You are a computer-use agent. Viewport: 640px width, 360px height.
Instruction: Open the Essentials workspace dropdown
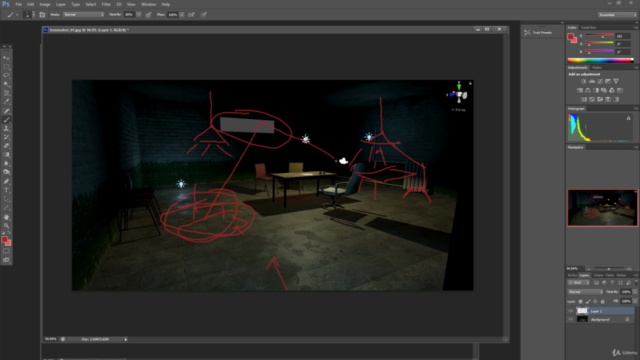click(x=618, y=15)
